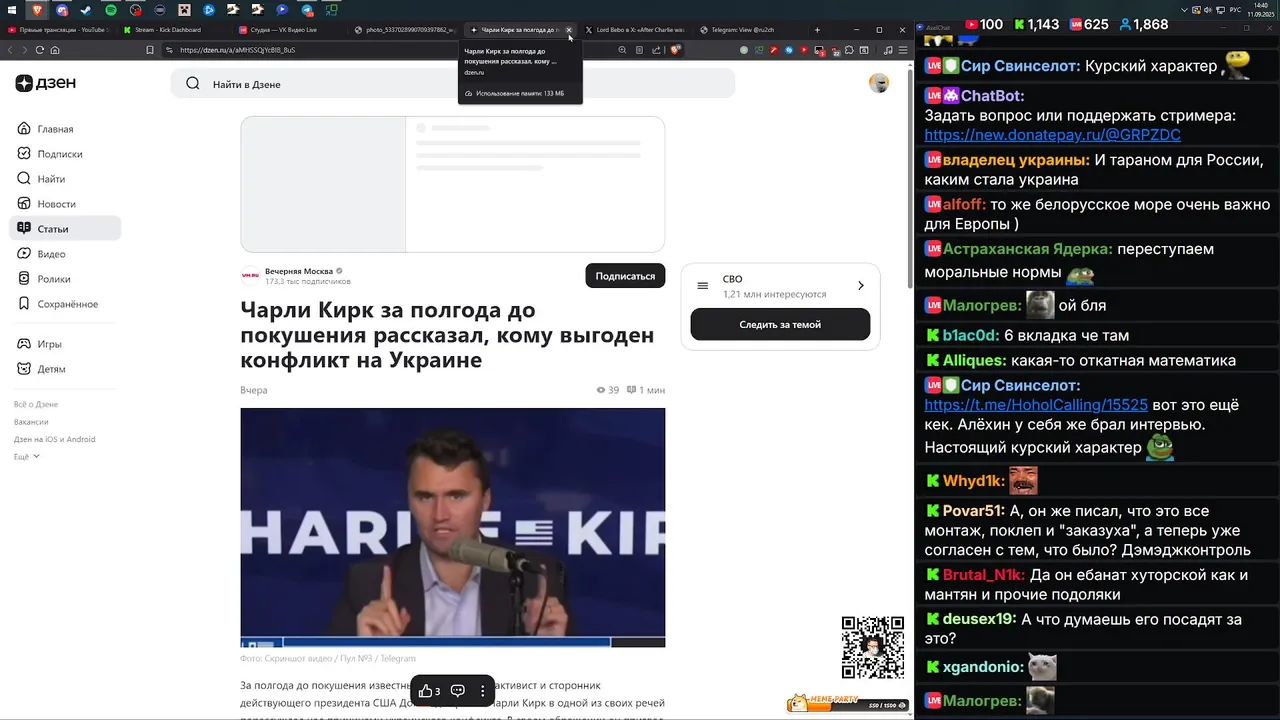Click the search magnifier in Dzen search box
Screen dimensions: 1280x720
(193, 84)
